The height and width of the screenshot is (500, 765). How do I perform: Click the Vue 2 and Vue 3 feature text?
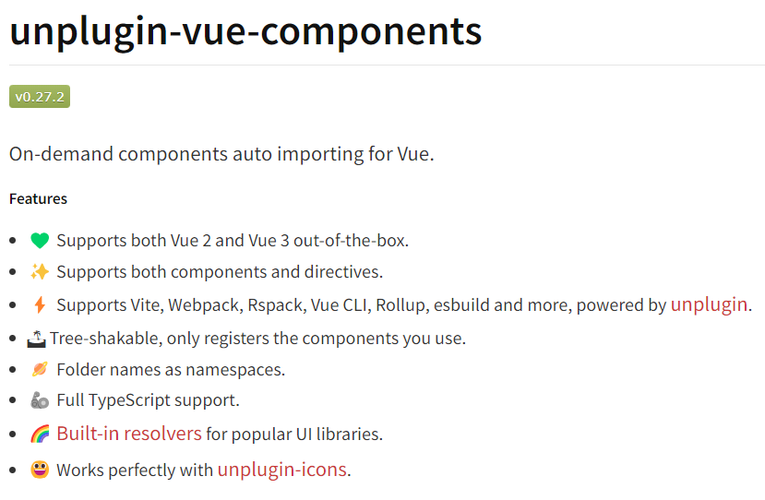(x=232, y=241)
